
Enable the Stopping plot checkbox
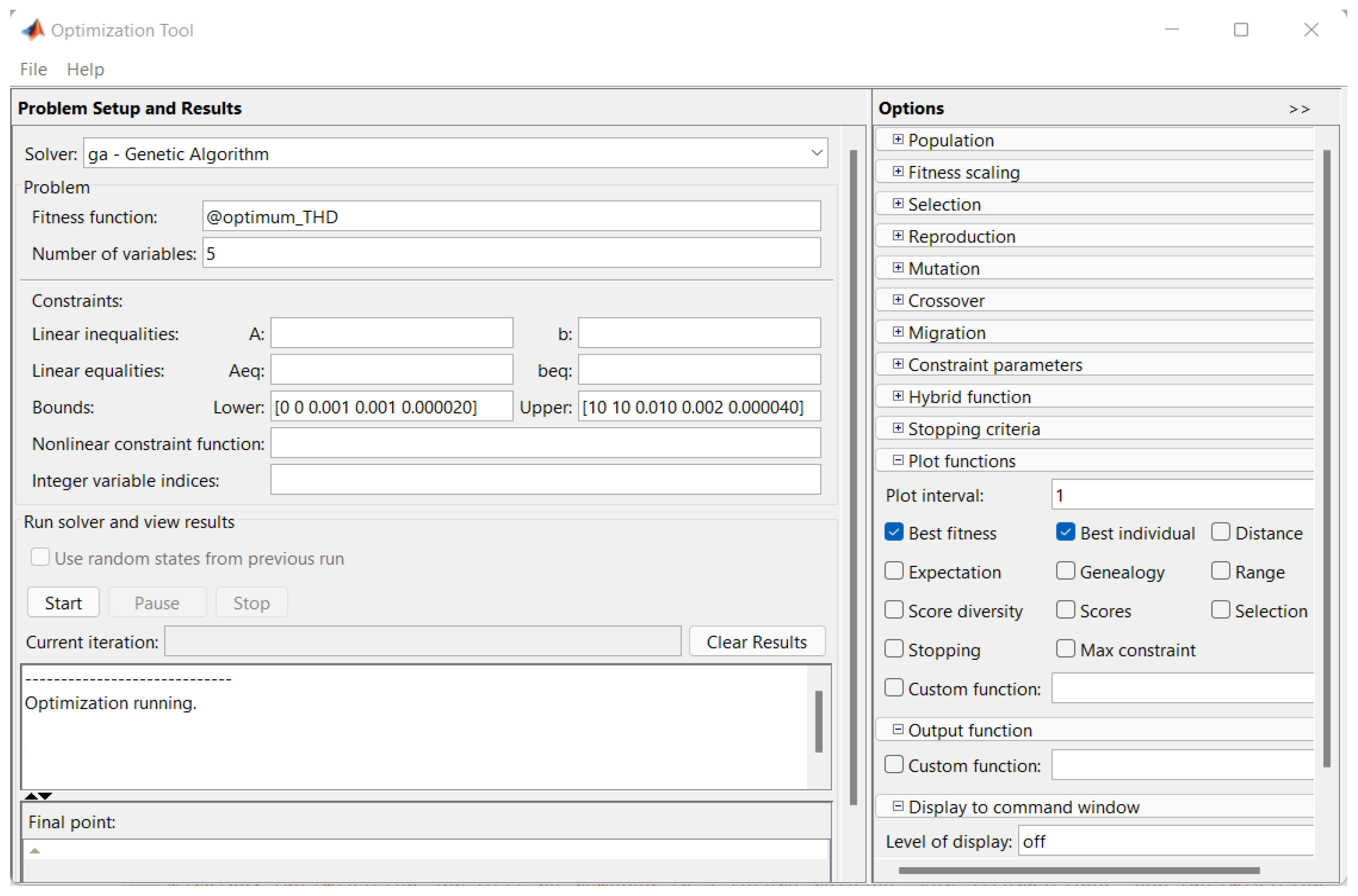click(894, 649)
